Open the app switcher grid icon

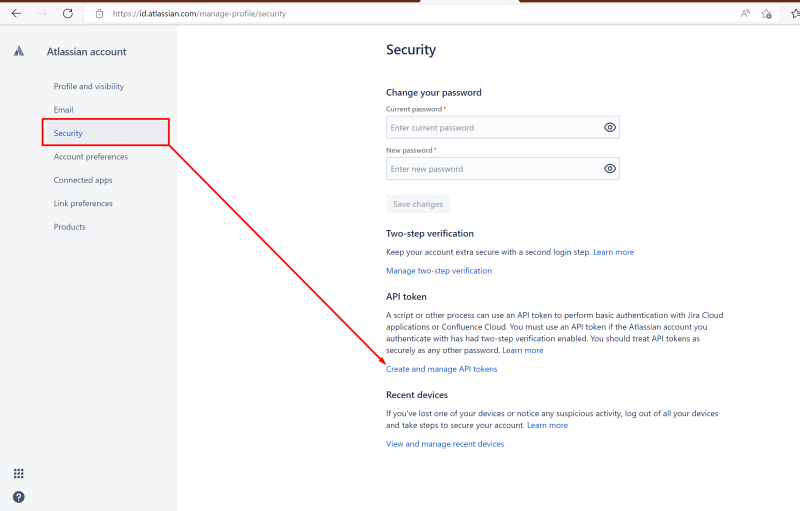point(19,473)
